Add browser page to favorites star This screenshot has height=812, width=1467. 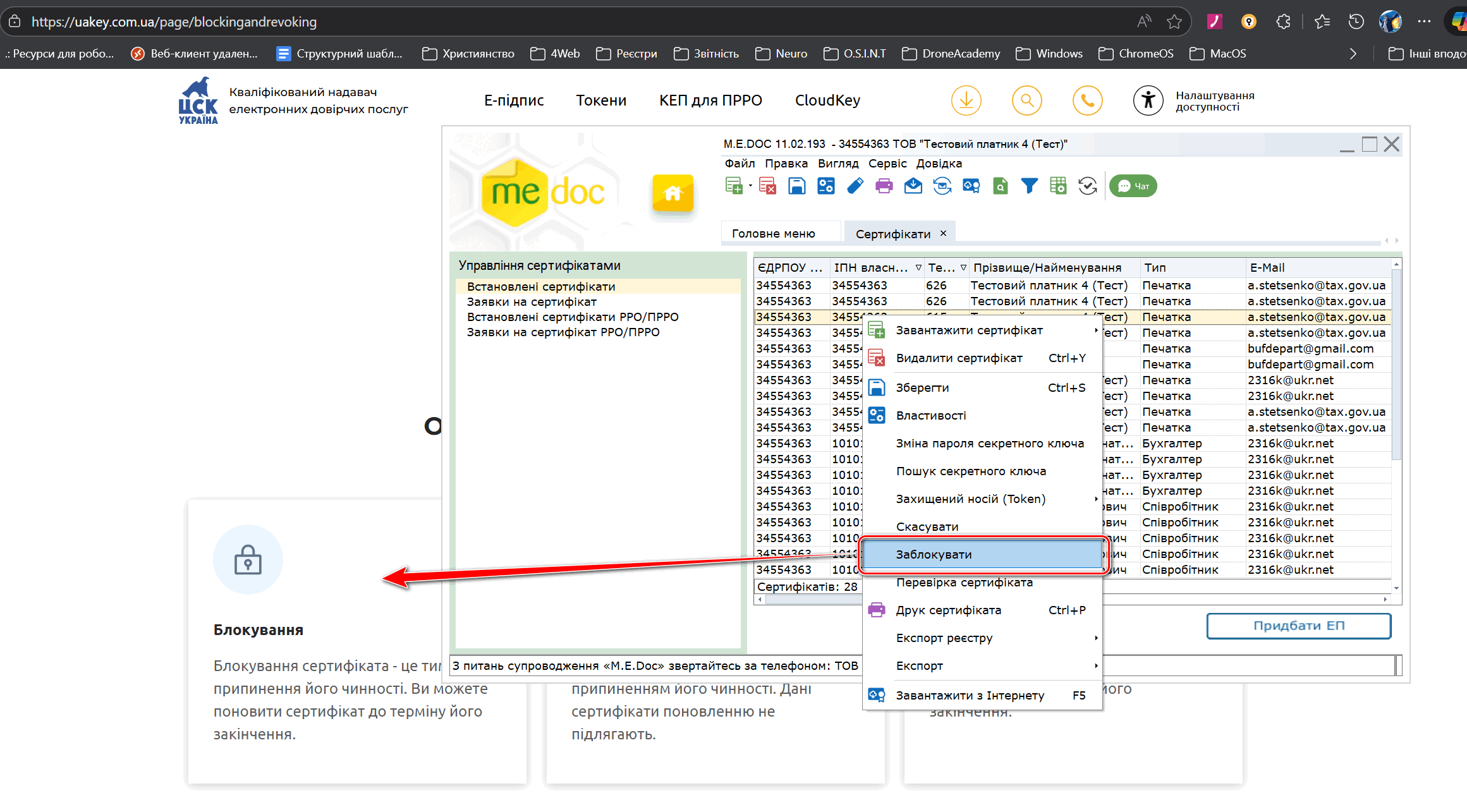click(x=1174, y=22)
